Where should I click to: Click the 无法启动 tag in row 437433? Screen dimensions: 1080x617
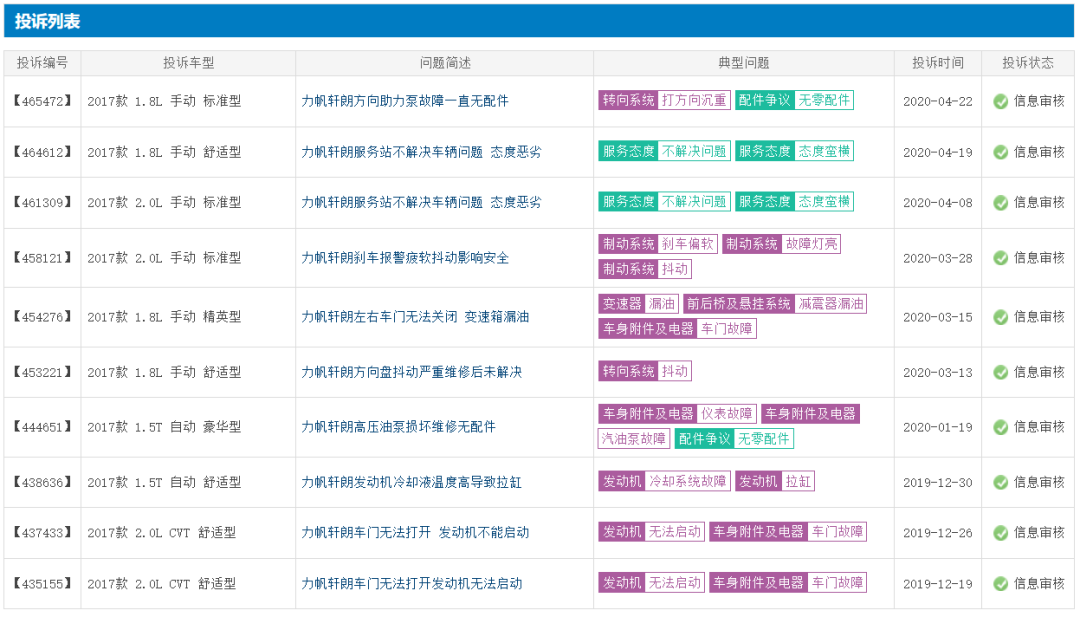point(674,532)
